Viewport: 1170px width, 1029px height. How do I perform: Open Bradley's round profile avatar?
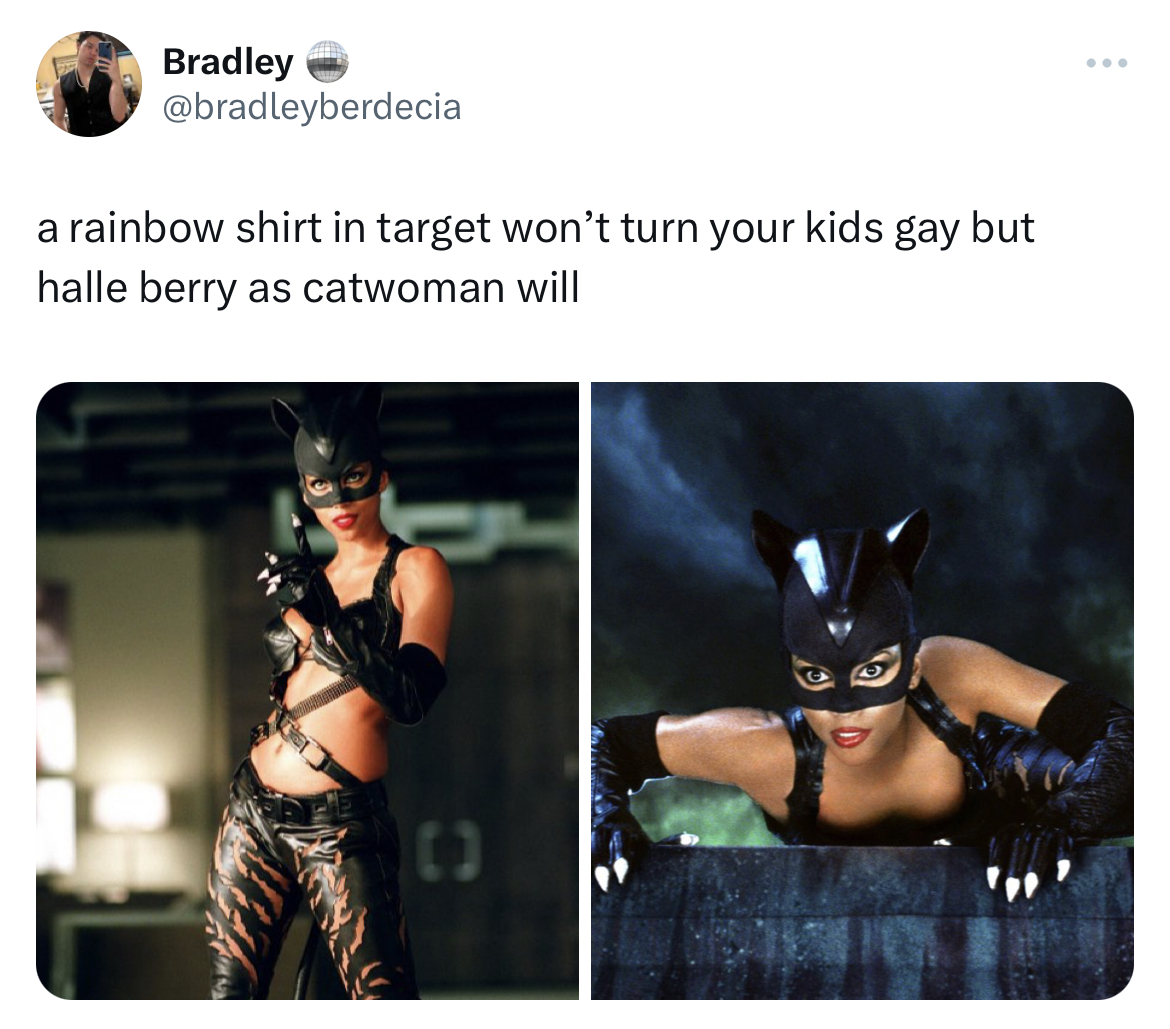coord(89,84)
